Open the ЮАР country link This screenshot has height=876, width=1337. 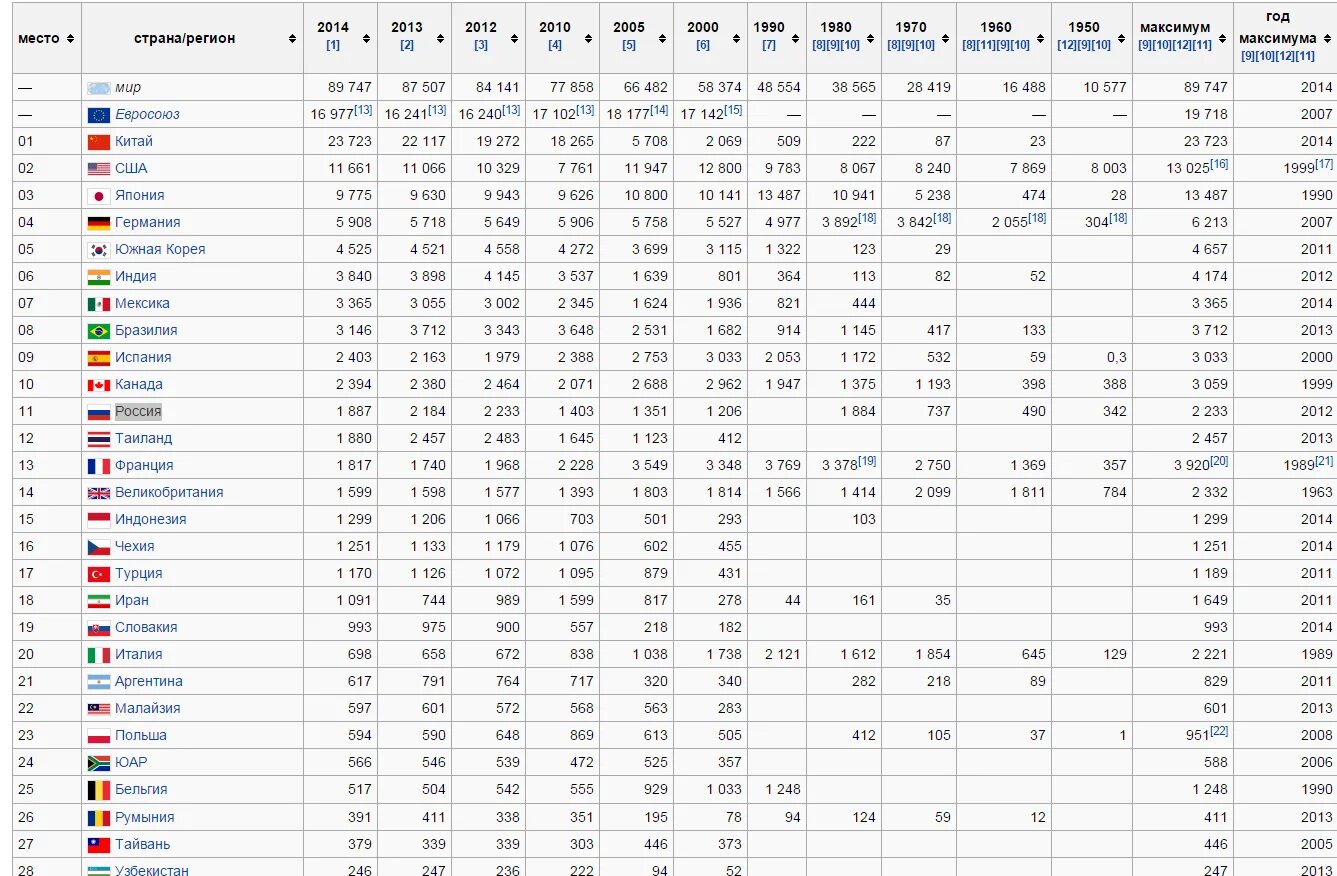[131, 763]
